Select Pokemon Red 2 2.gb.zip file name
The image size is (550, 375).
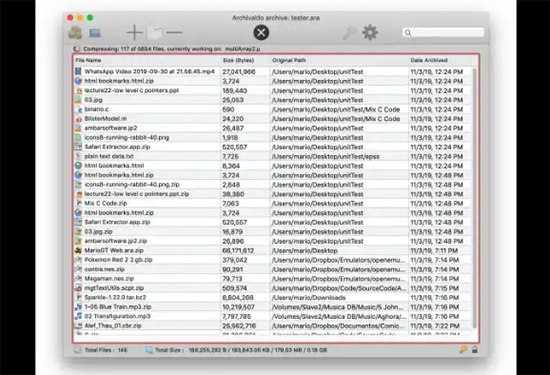(x=119, y=260)
